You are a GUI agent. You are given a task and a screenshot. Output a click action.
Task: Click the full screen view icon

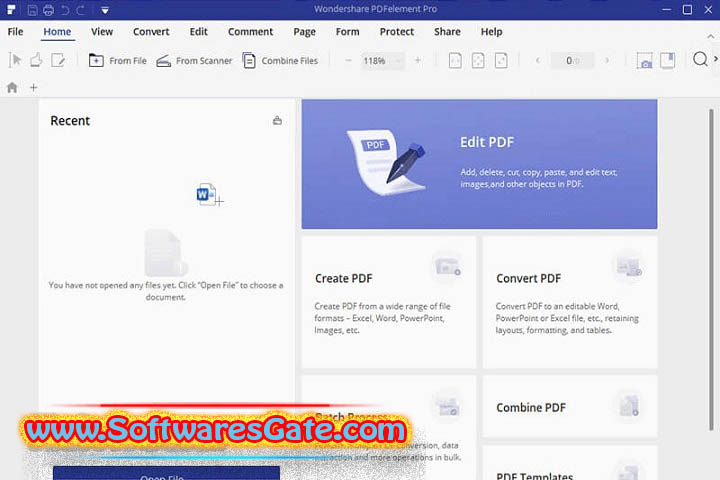pyautogui.click(x=668, y=61)
